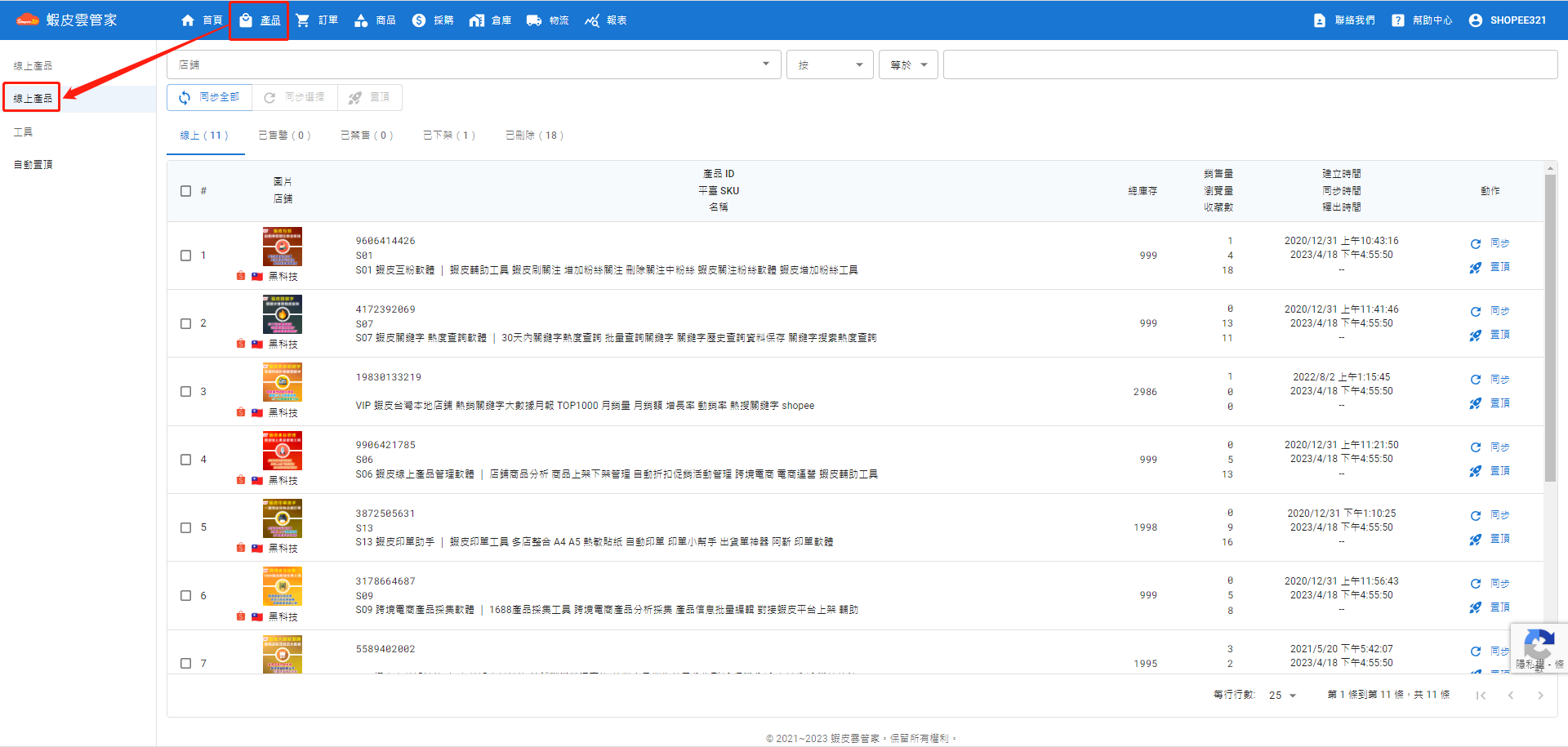Click sync icon for product 3178664687
1568x747 pixels.
pyautogui.click(x=1476, y=584)
